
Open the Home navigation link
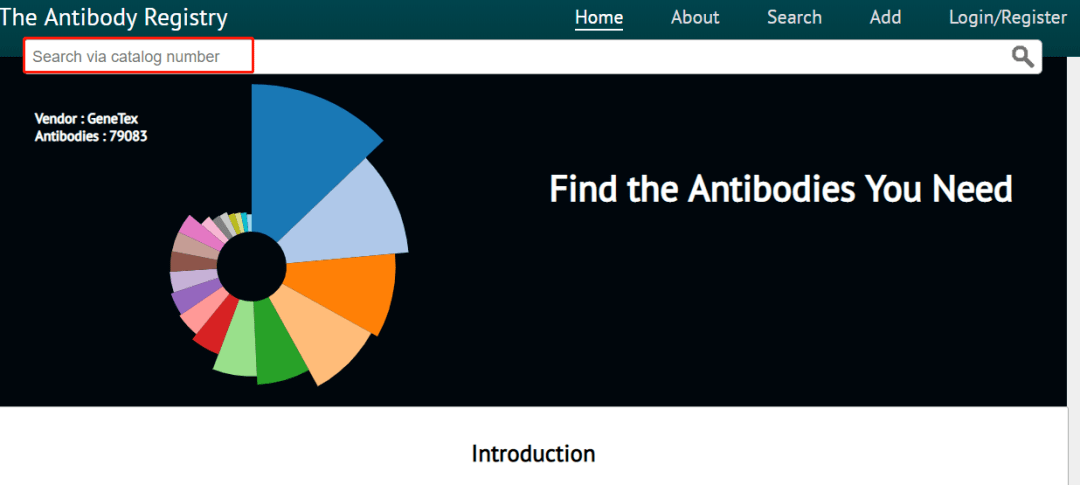[599, 17]
